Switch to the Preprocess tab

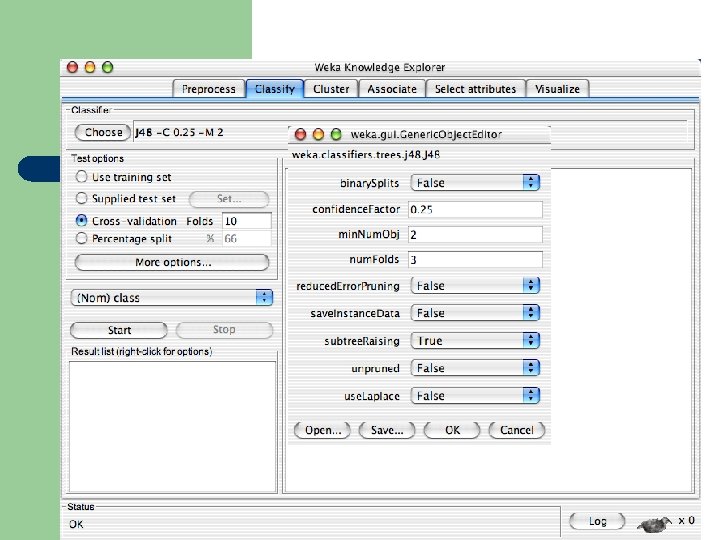(208, 89)
